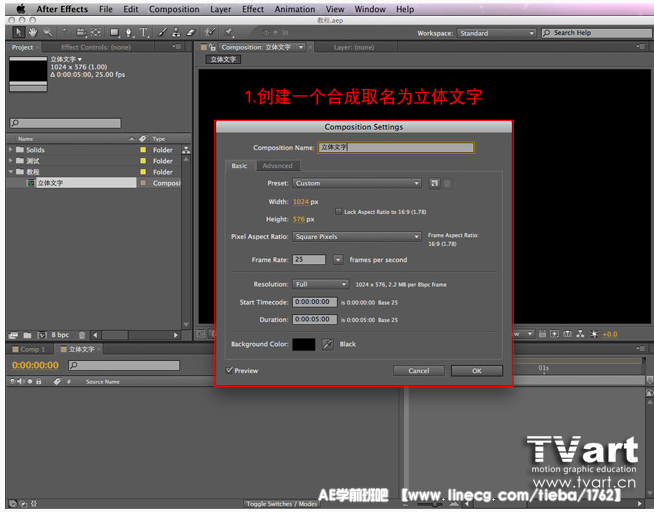The height and width of the screenshot is (512, 654).
Task: Delete selected project item with trash icon
Action: pyautogui.click(x=82, y=335)
